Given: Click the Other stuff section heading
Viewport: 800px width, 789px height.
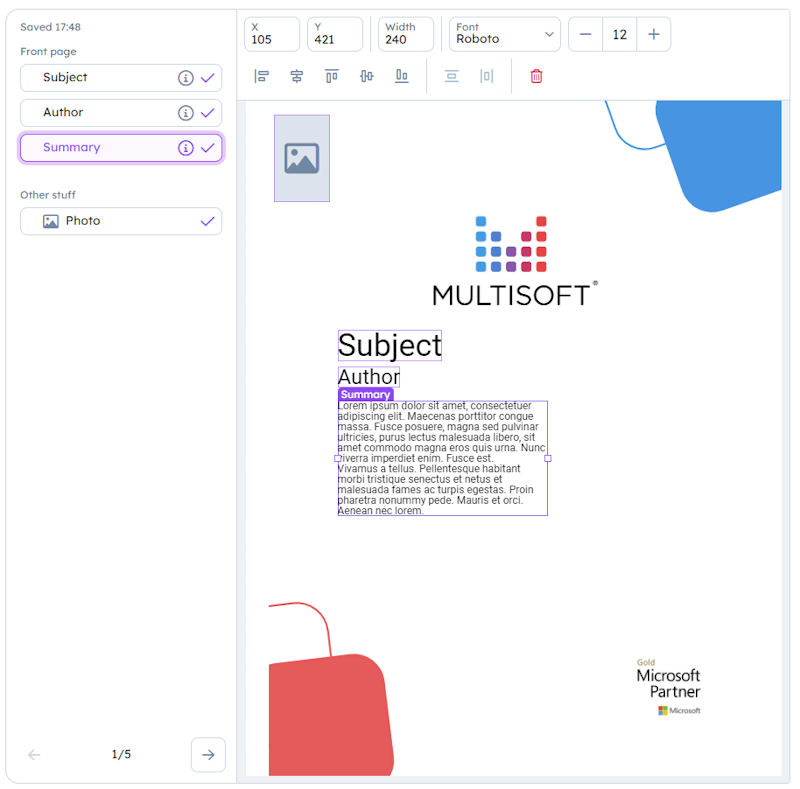Looking at the screenshot, I should (48, 195).
